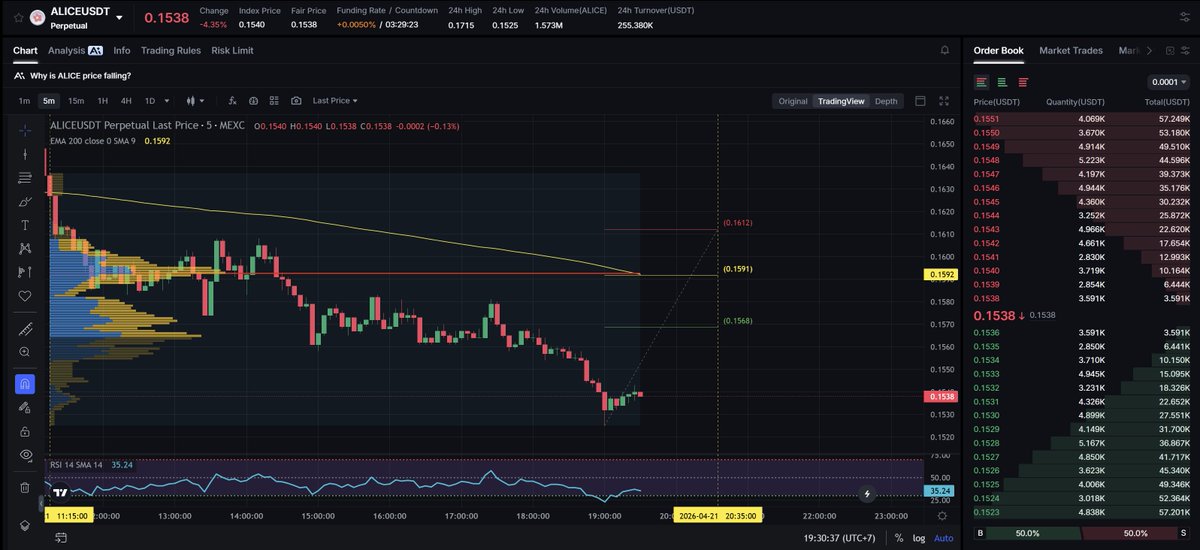The image size is (1200, 550).
Task: Select the TradingView chart mode
Action: [840, 101]
